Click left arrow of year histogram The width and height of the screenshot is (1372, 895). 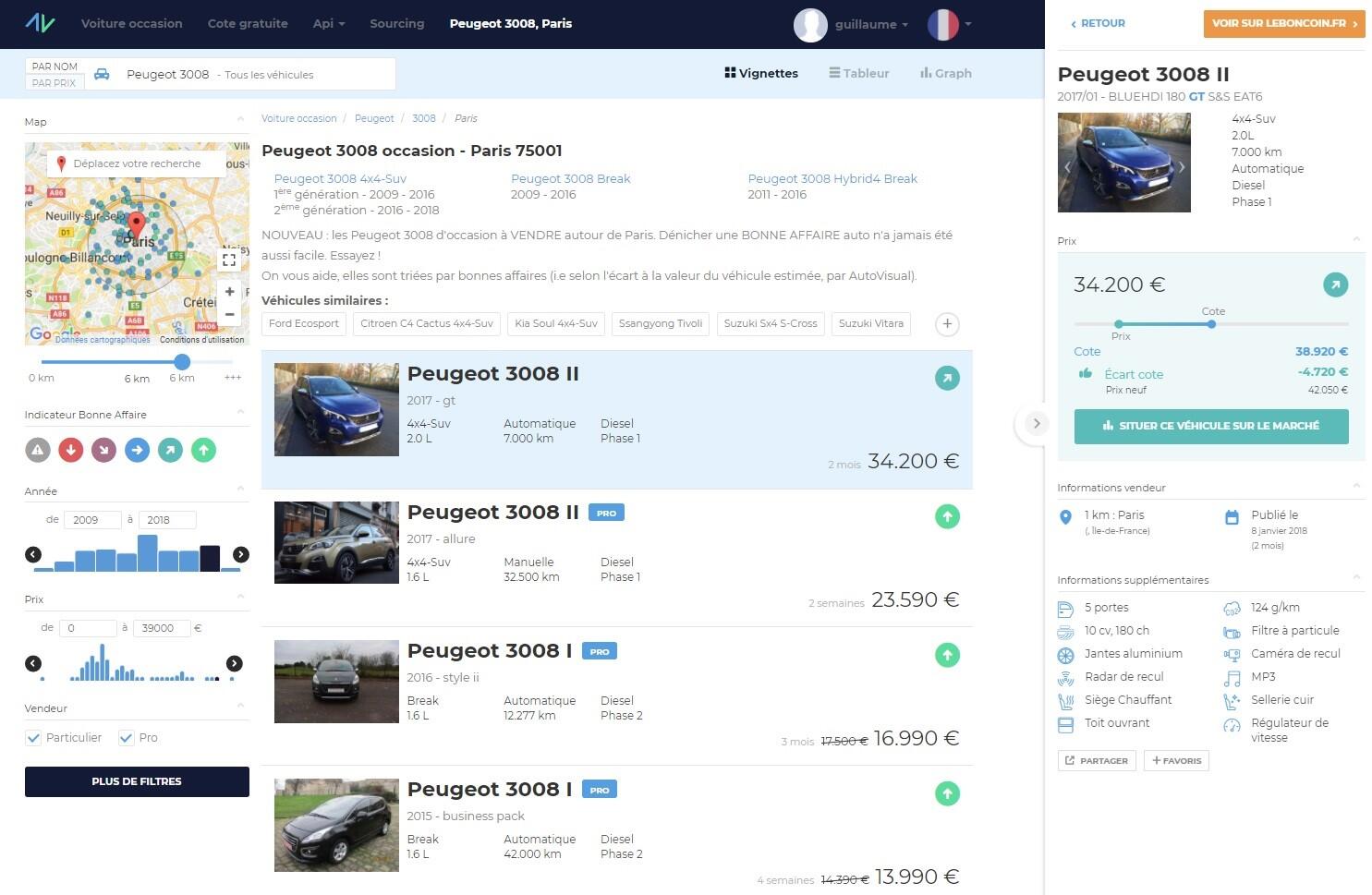coord(33,554)
